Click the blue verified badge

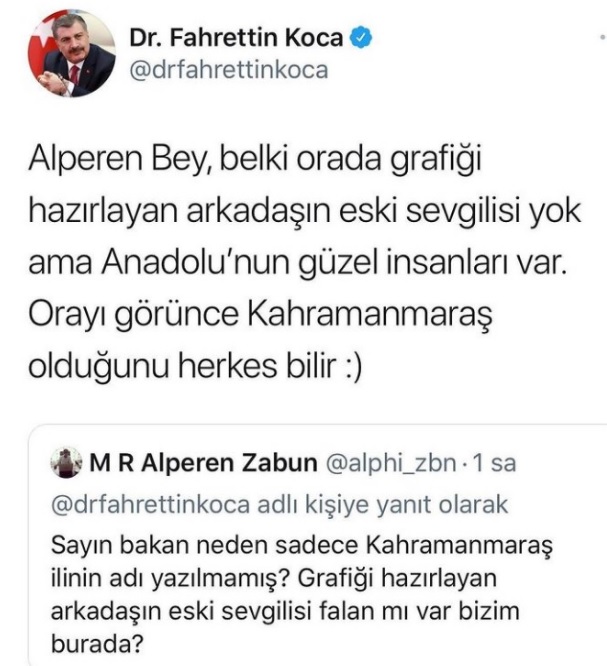(x=361, y=37)
